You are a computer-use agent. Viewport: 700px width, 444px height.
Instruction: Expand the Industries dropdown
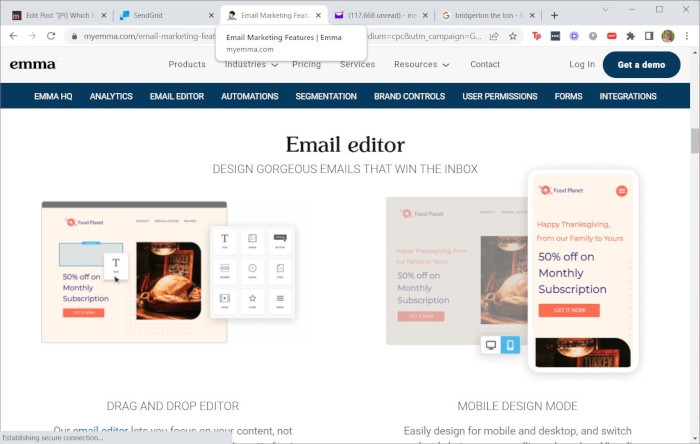[251, 64]
